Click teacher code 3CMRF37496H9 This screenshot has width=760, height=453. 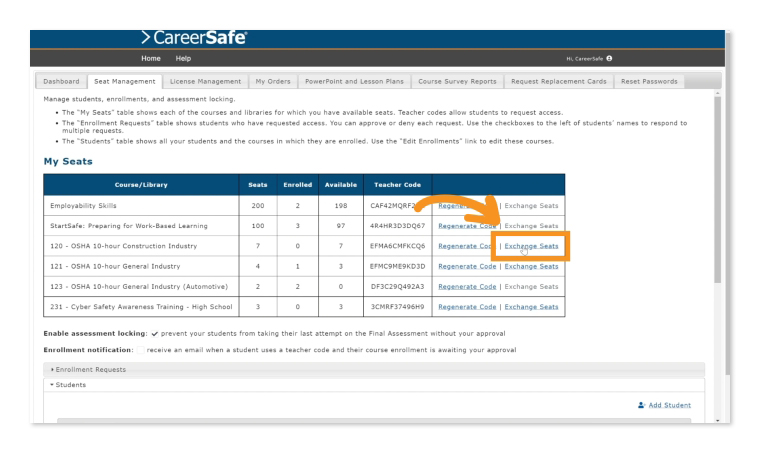point(397,307)
